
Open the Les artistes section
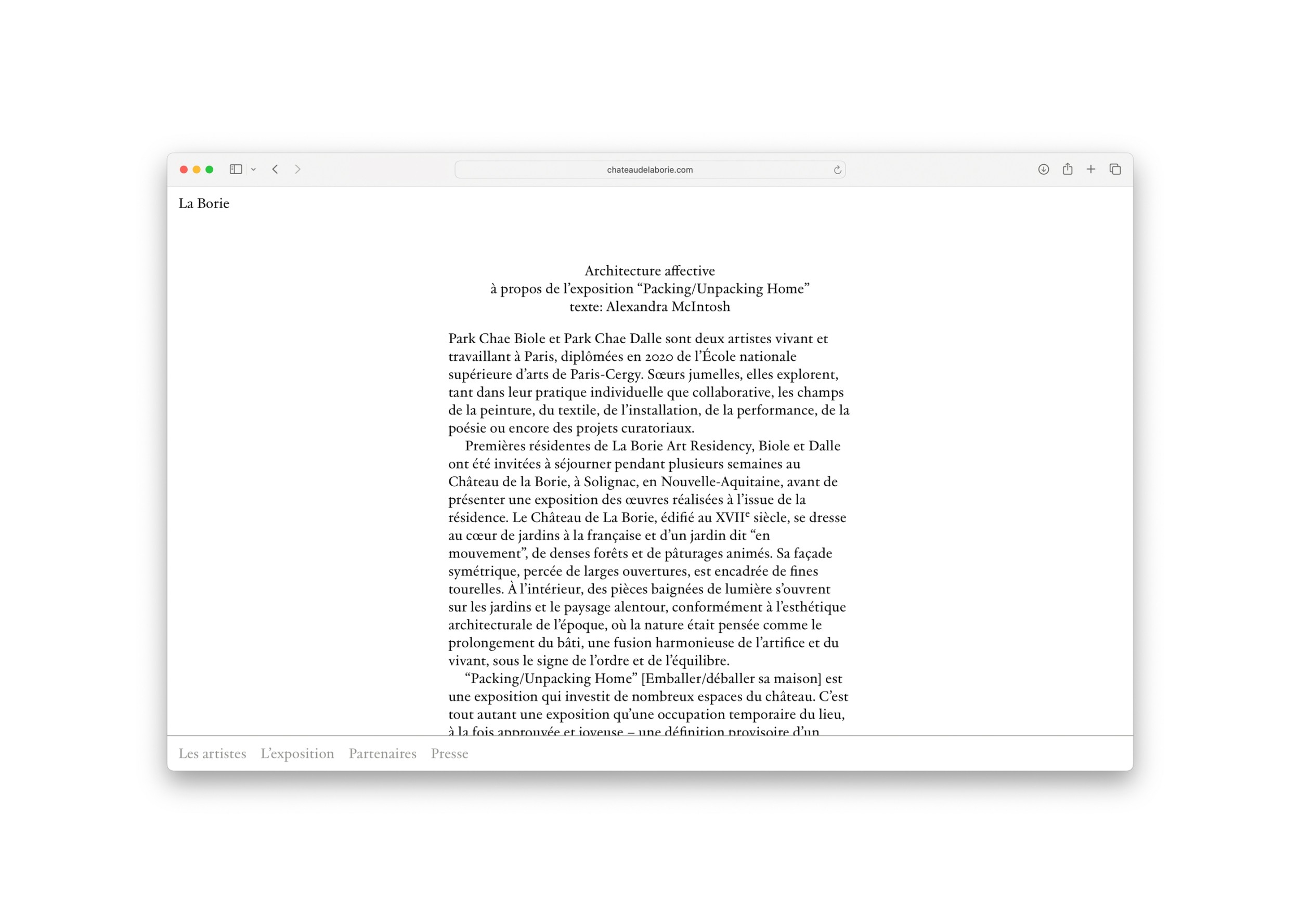click(x=212, y=754)
